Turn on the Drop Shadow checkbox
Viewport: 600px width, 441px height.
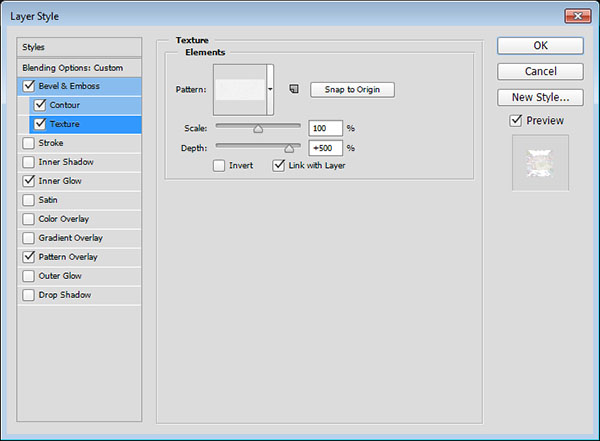click(x=28, y=295)
